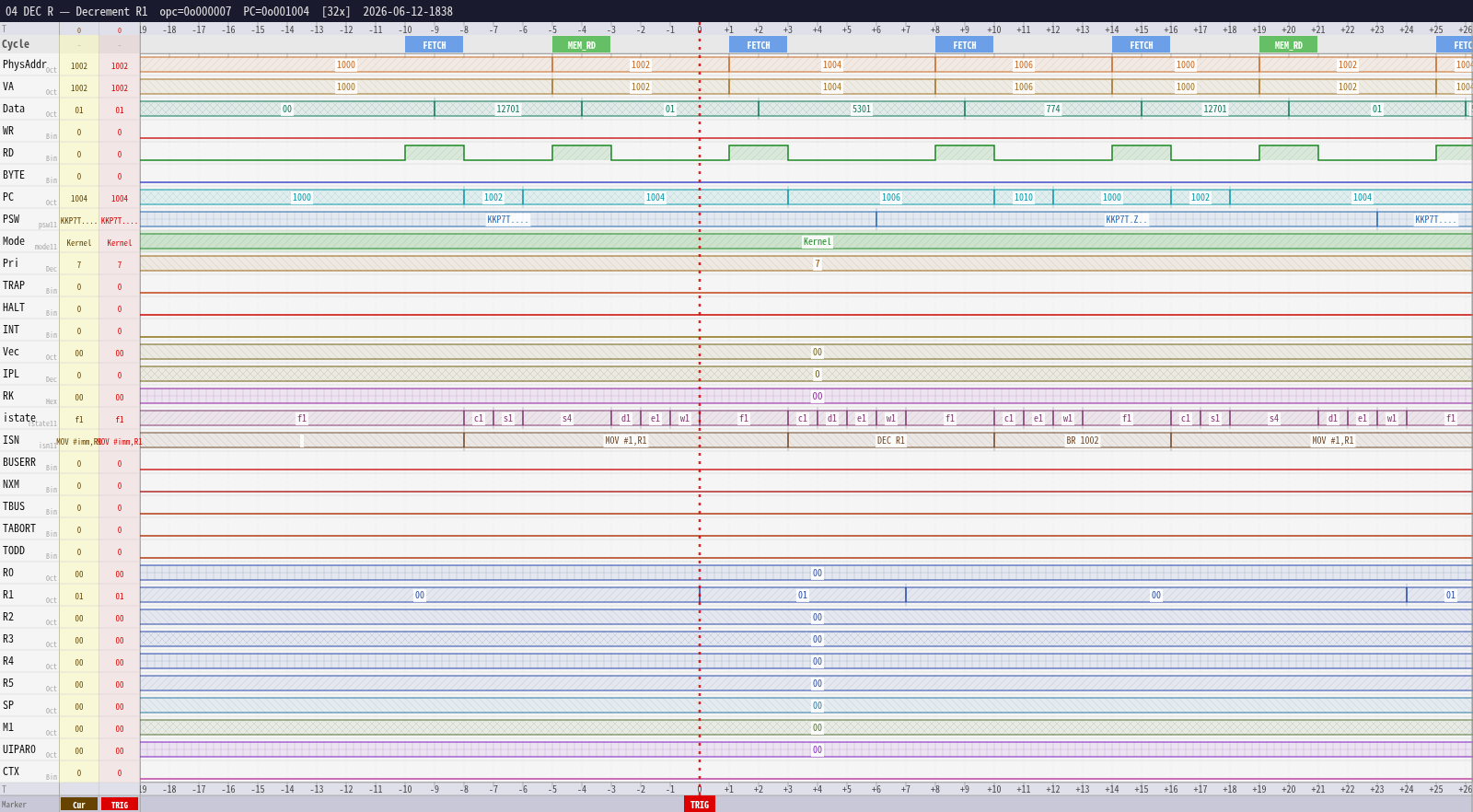Viewport: 1473px width, 812px height.
Task: Select the BUSERR signal label
Action: 19,462
